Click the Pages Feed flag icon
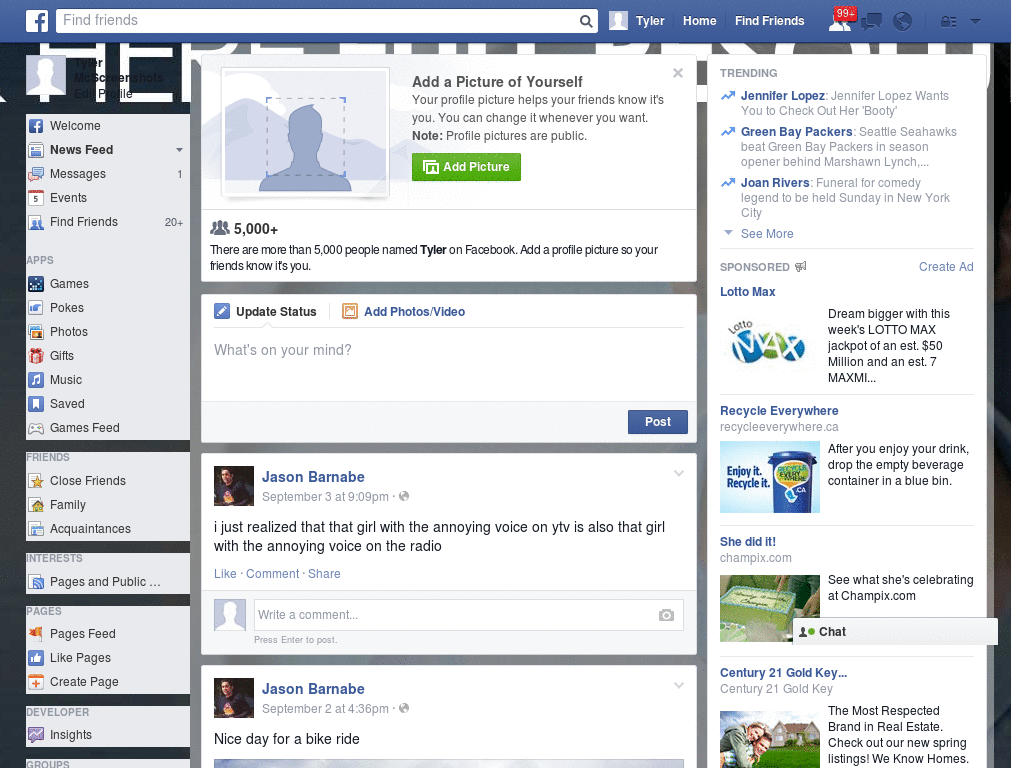The width and height of the screenshot is (1024, 768). 36,633
